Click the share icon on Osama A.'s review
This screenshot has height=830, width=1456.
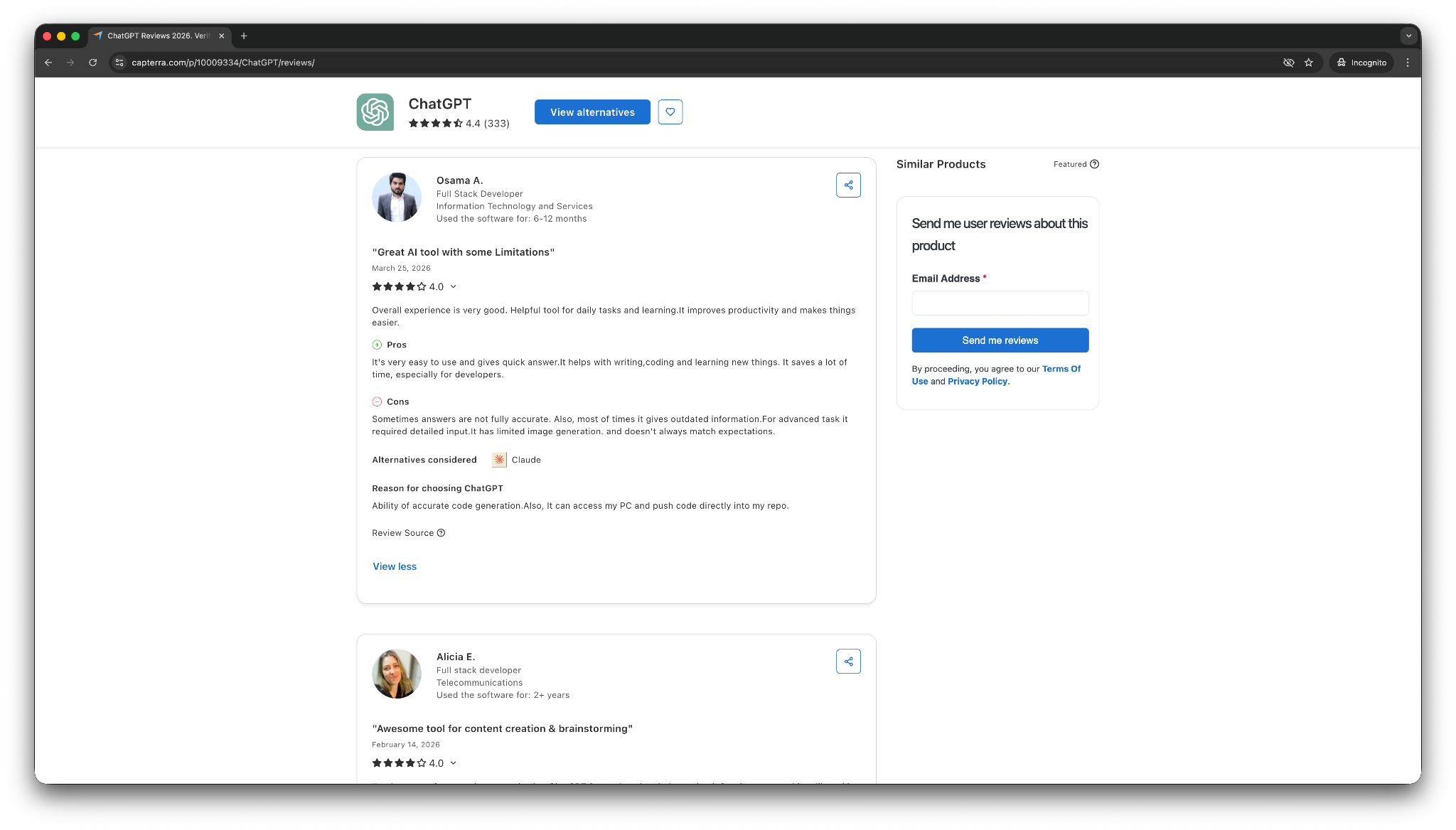tap(848, 185)
